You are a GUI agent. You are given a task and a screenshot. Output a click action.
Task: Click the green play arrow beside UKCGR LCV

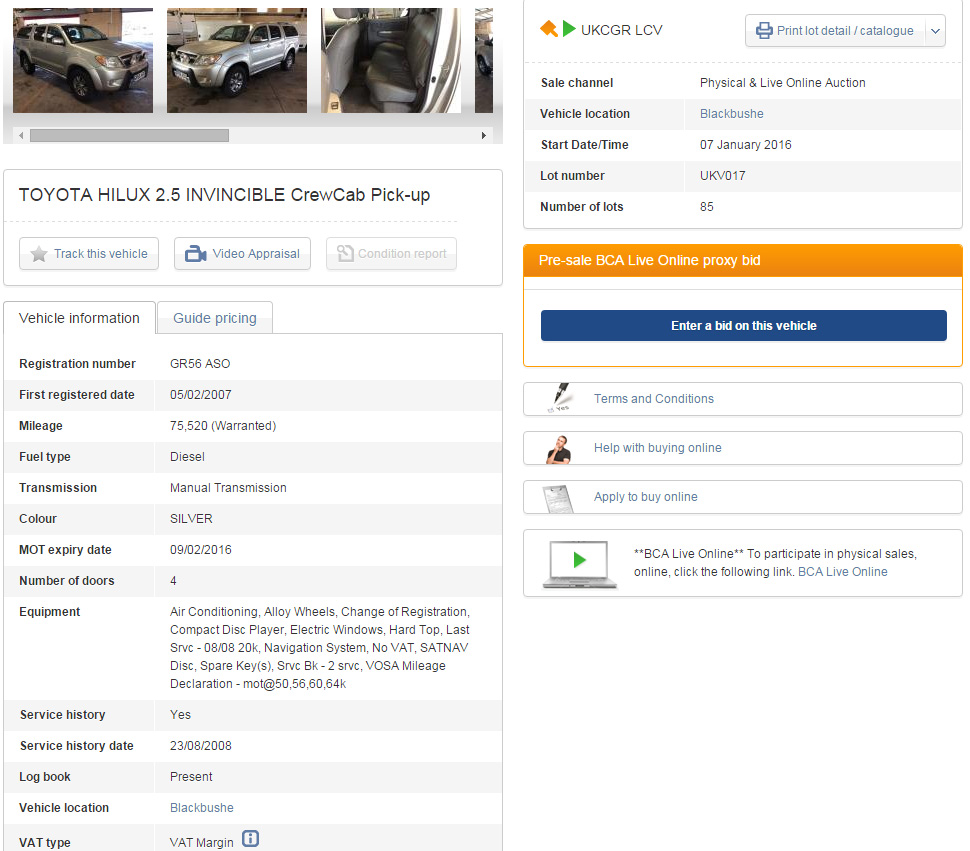pyautogui.click(x=569, y=28)
